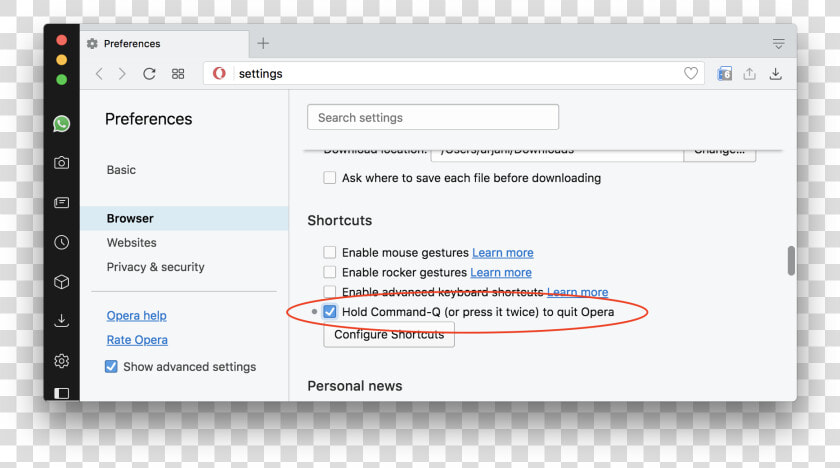Screen dimensions: 840x468
Task: Open Learn more for mouse gestures
Action: (502, 253)
